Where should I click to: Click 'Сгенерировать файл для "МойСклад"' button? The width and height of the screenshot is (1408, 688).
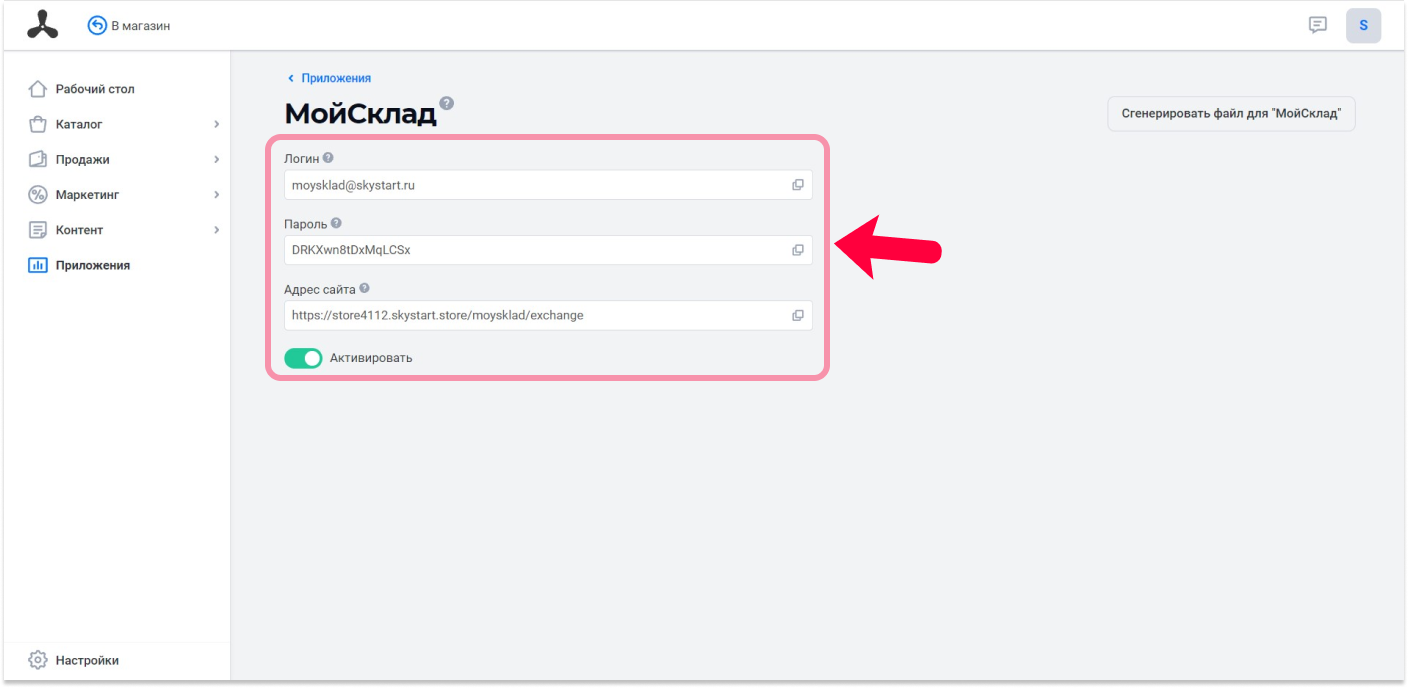tap(1231, 114)
